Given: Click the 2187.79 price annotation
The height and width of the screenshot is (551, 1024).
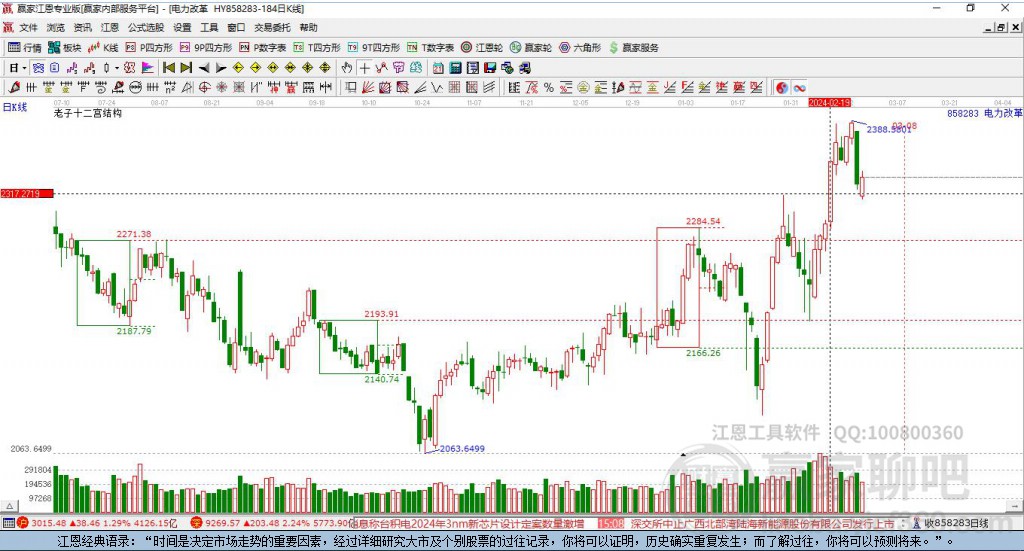Looking at the screenshot, I should tap(134, 330).
